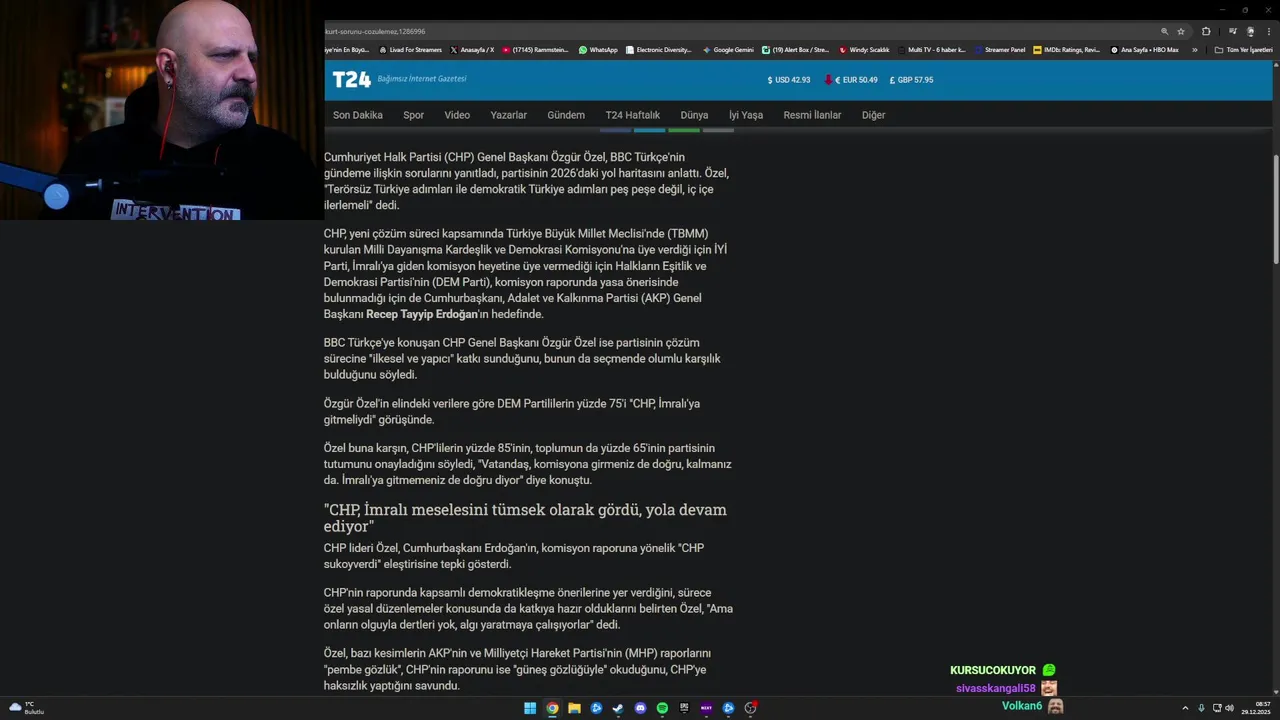This screenshot has height=720, width=1280.
Task: Open the Livad For Streamers bookmark
Action: point(410,50)
